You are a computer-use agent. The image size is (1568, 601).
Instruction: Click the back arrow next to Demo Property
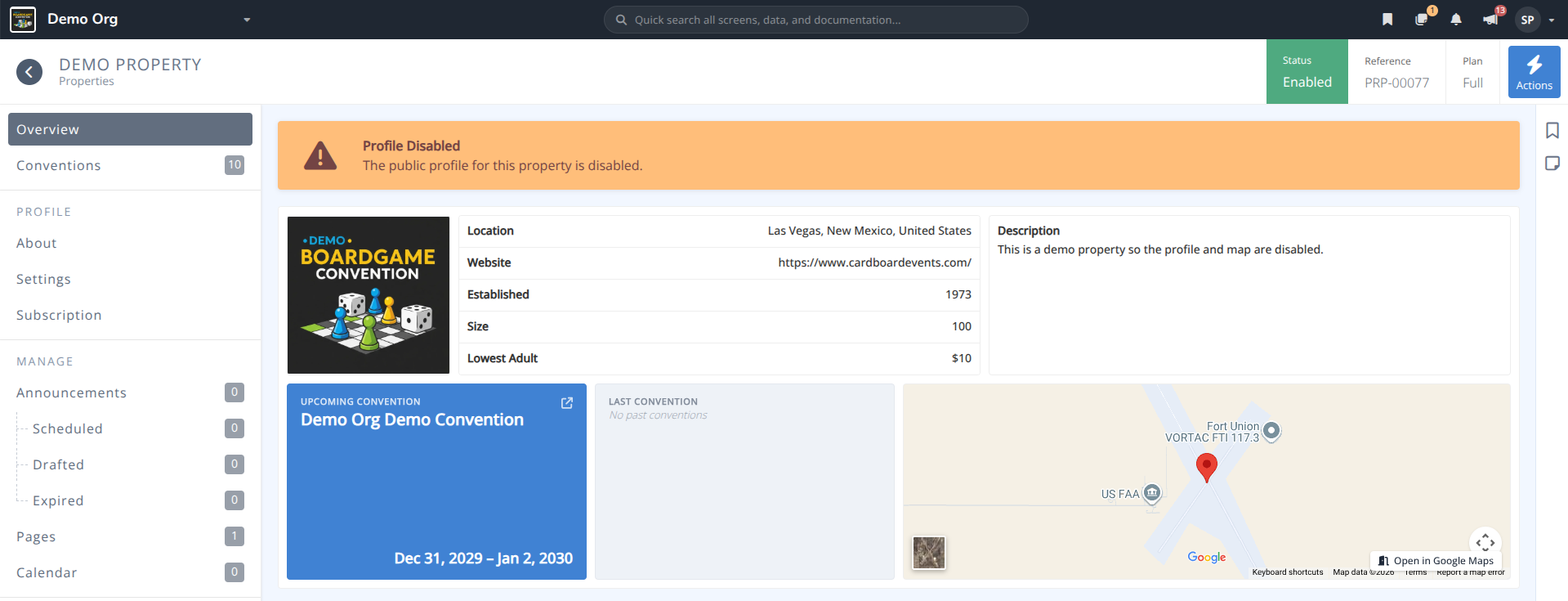point(29,72)
